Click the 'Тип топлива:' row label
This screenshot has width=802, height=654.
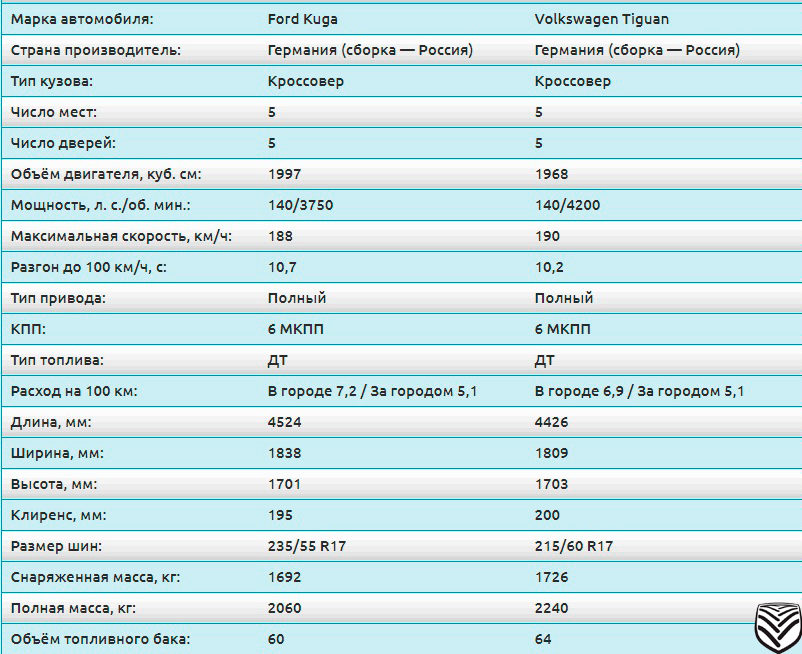pos(57,360)
